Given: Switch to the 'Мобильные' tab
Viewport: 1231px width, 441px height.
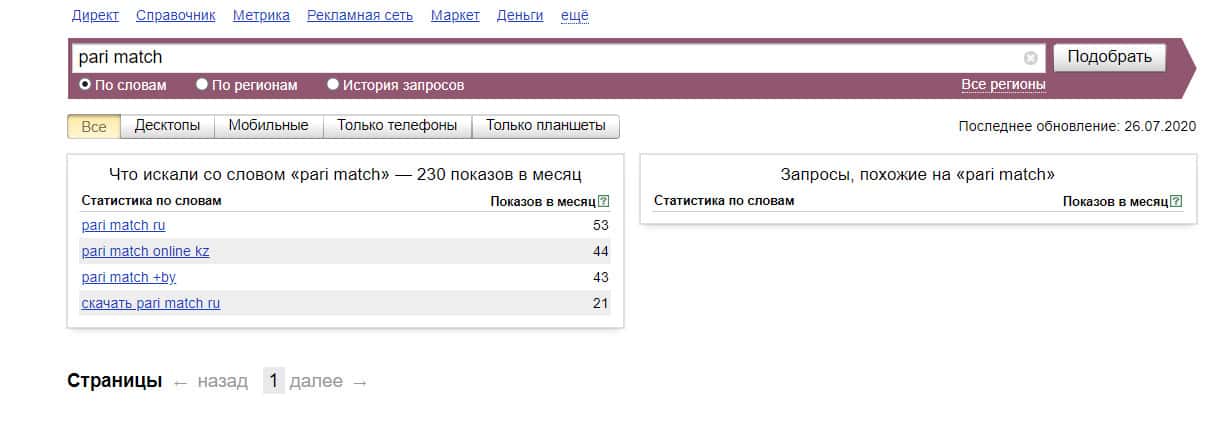Looking at the screenshot, I should (x=268, y=126).
